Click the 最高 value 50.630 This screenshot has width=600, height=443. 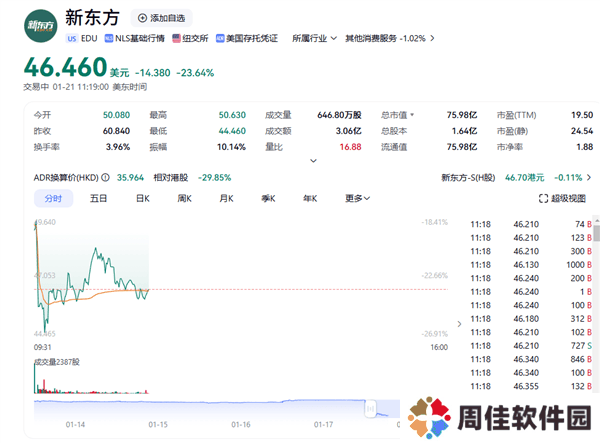pyautogui.click(x=232, y=115)
